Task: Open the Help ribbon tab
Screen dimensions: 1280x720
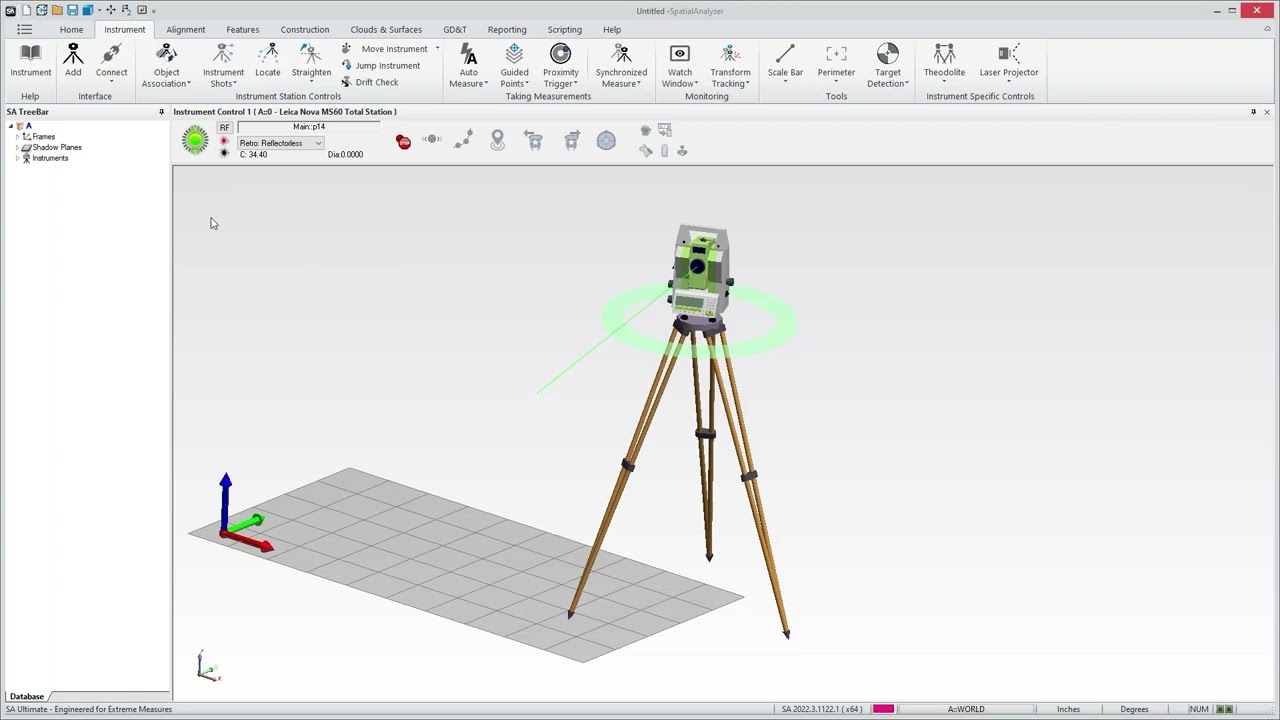Action: [x=612, y=29]
